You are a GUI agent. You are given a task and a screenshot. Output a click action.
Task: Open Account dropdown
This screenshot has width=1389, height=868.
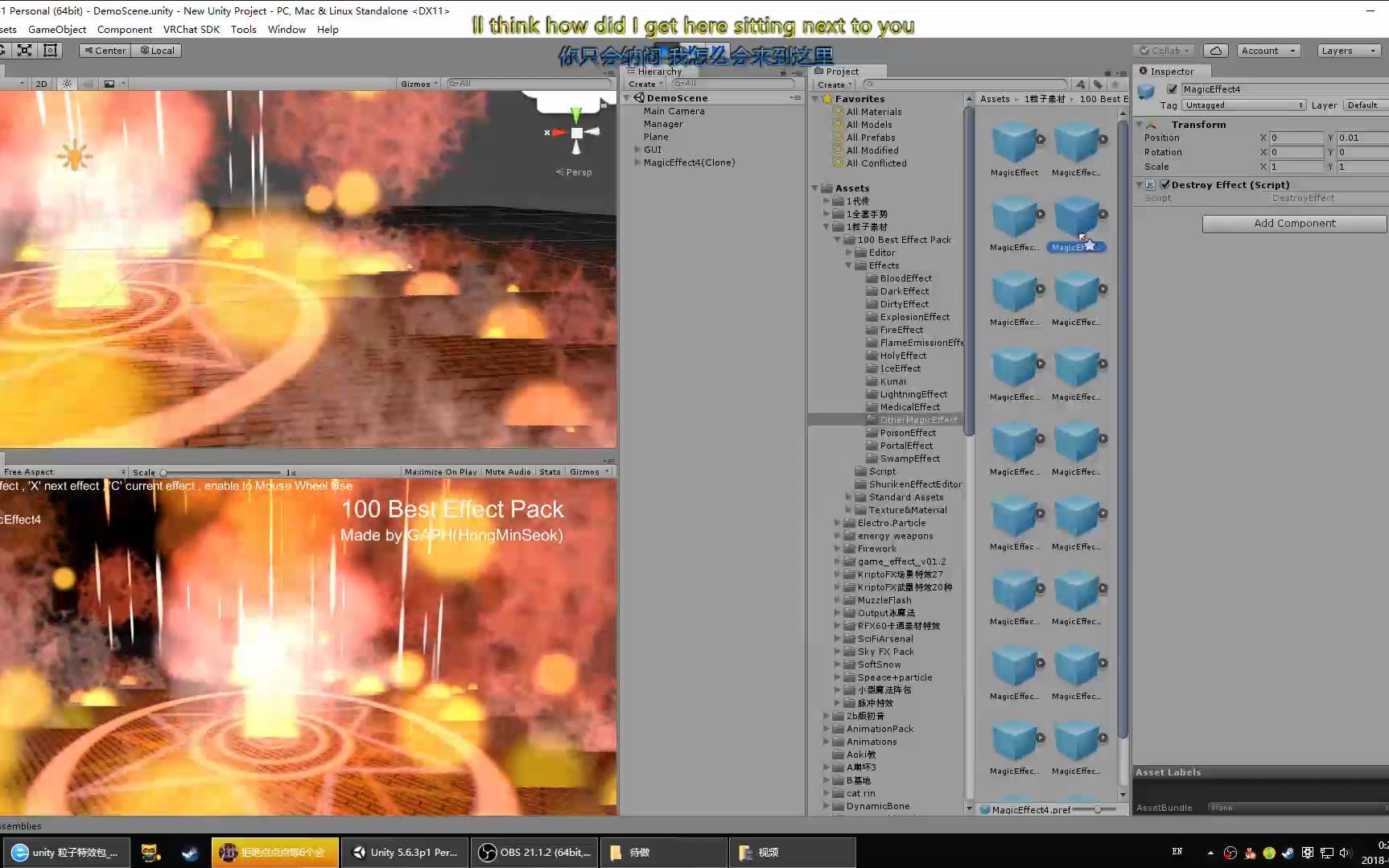click(x=1268, y=51)
